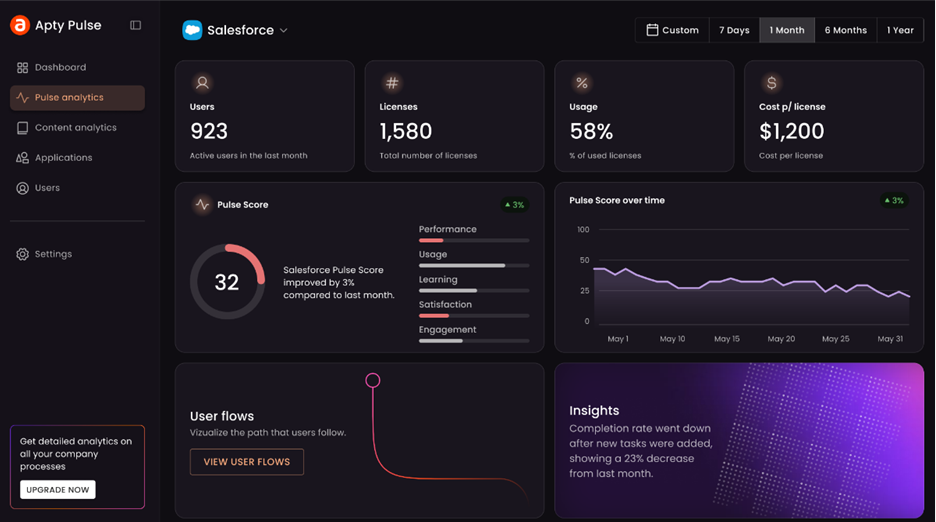Click the Salesforce cloud logo
Viewport: 936px width, 522px height.
tap(192, 30)
